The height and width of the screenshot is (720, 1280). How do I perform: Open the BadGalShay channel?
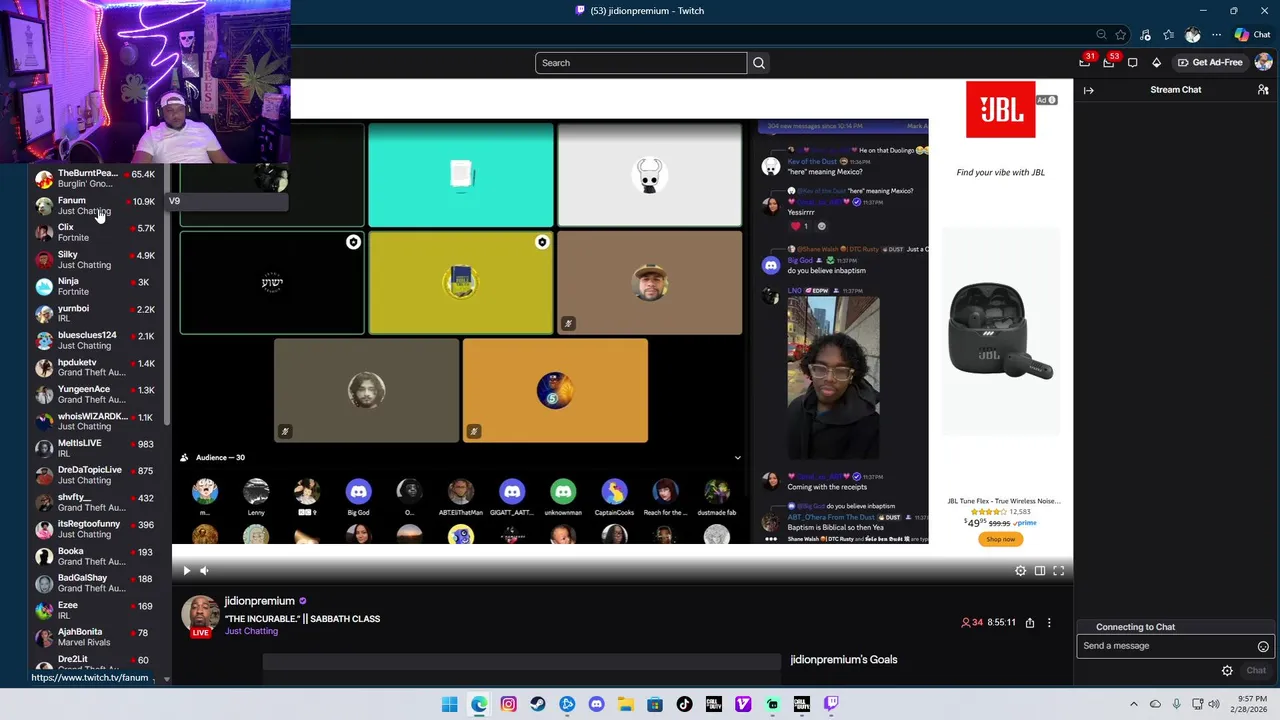tap(98, 583)
